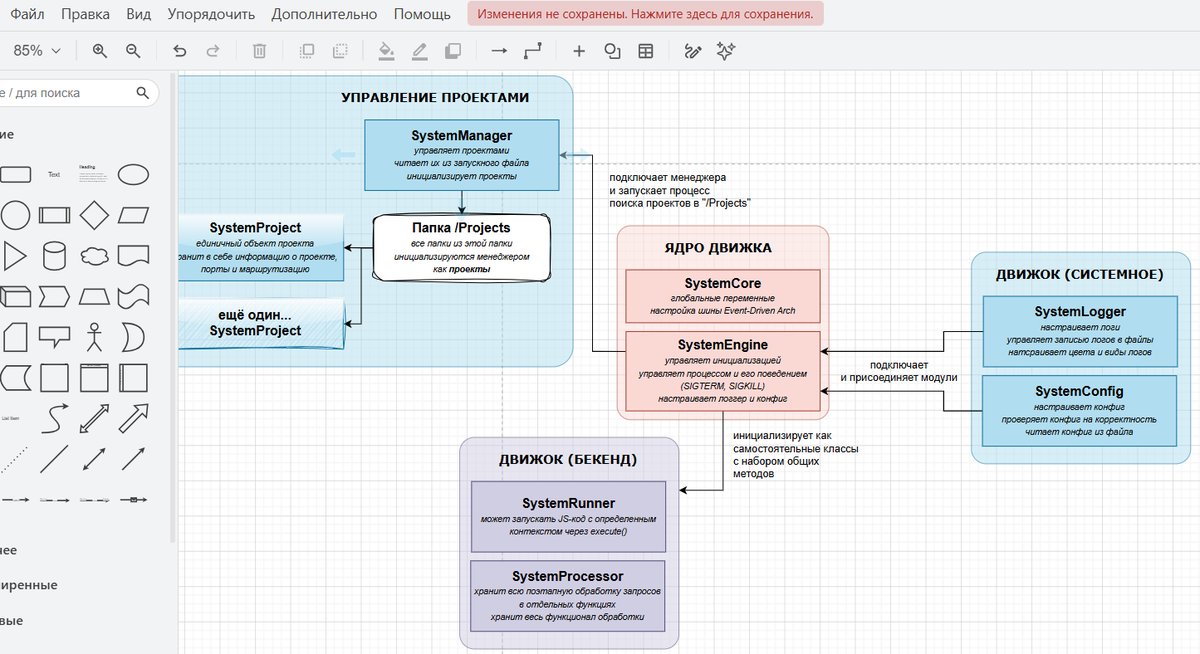The height and width of the screenshot is (654, 1200).
Task: Open the fill color bucket tool
Action: click(x=387, y=51)
